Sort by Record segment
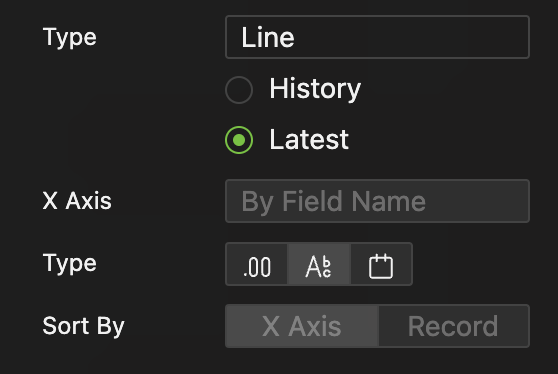558x374 pixels. (x=453, y=326)
